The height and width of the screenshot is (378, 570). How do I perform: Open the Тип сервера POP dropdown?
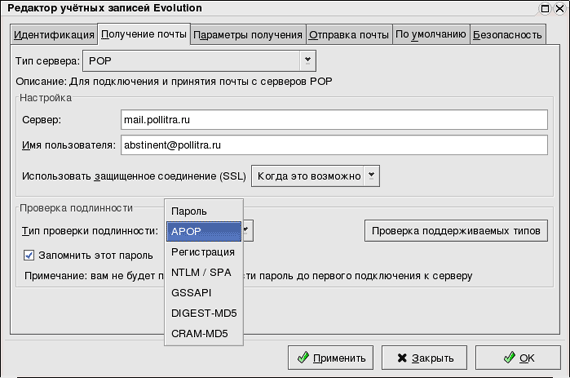[199, 61]
